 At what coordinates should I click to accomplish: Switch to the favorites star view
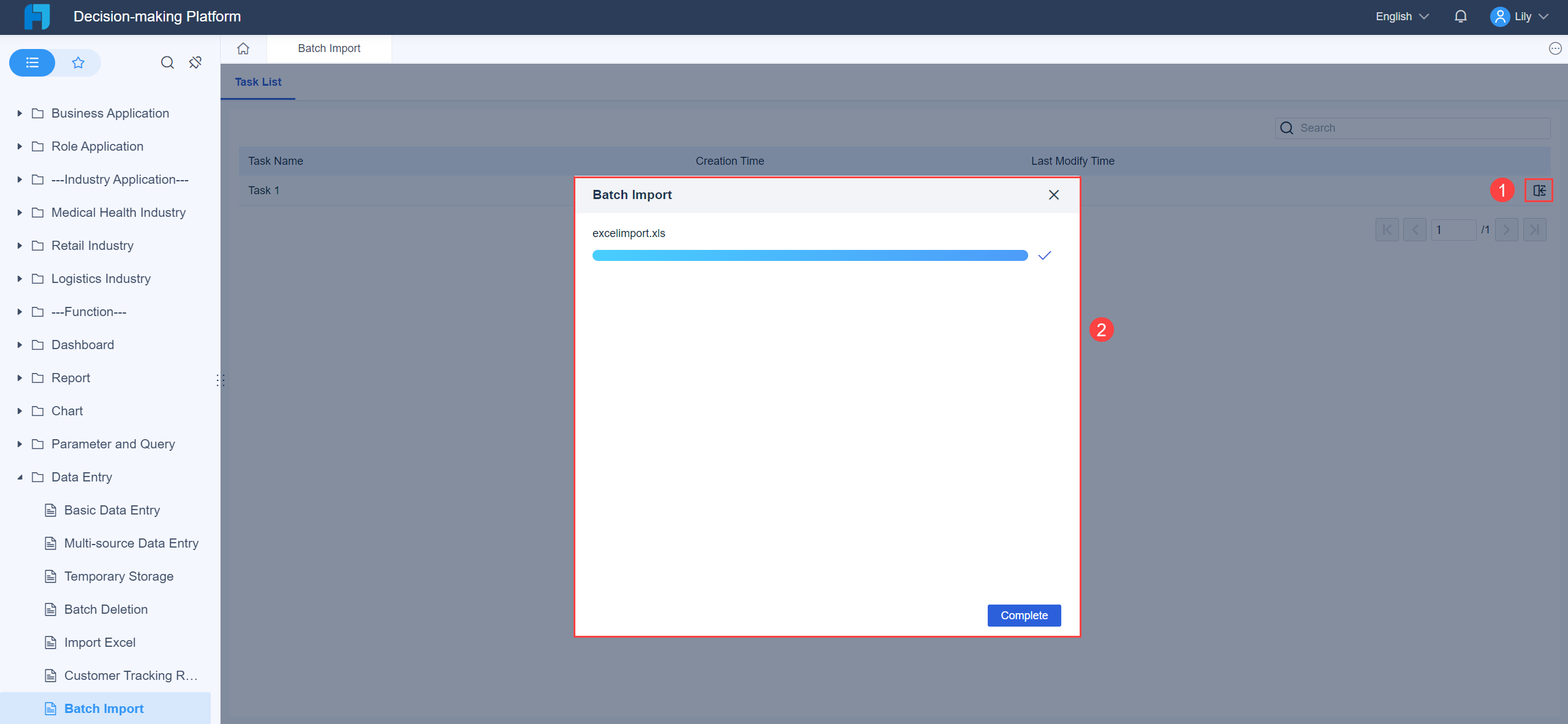(78, 62)
